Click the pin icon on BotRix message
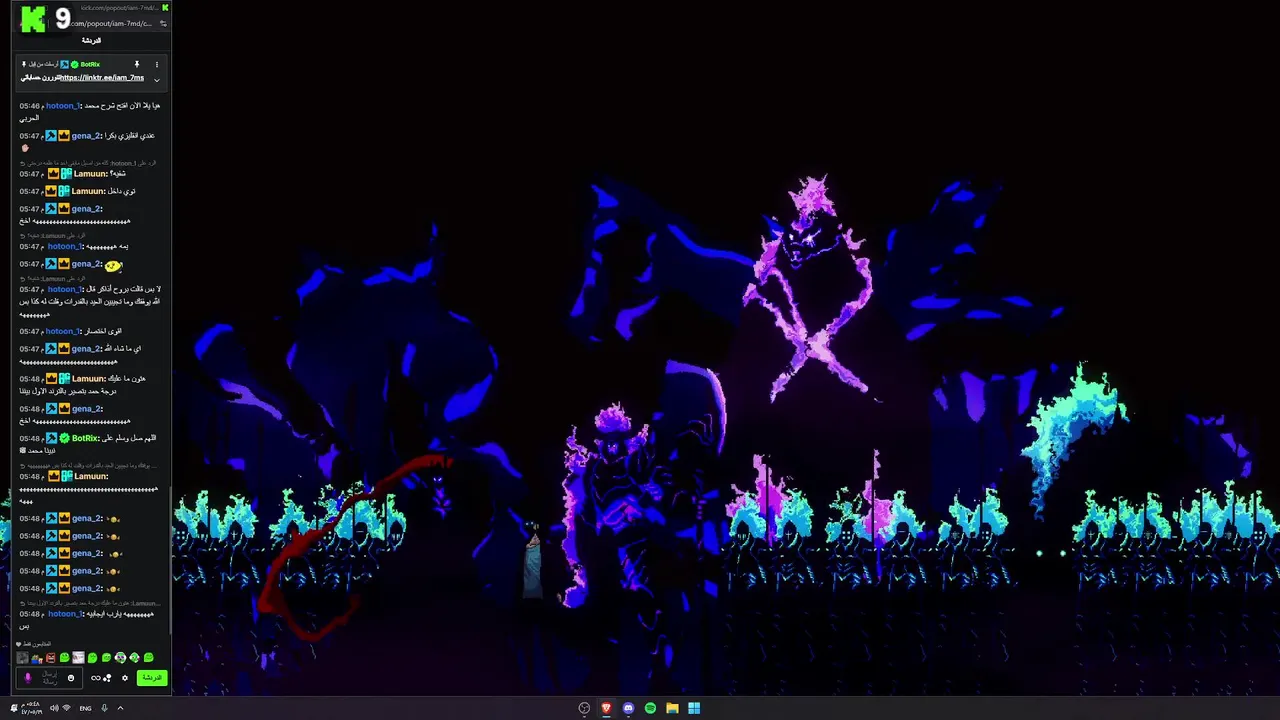1280x720 pixels. pos(137,64)
